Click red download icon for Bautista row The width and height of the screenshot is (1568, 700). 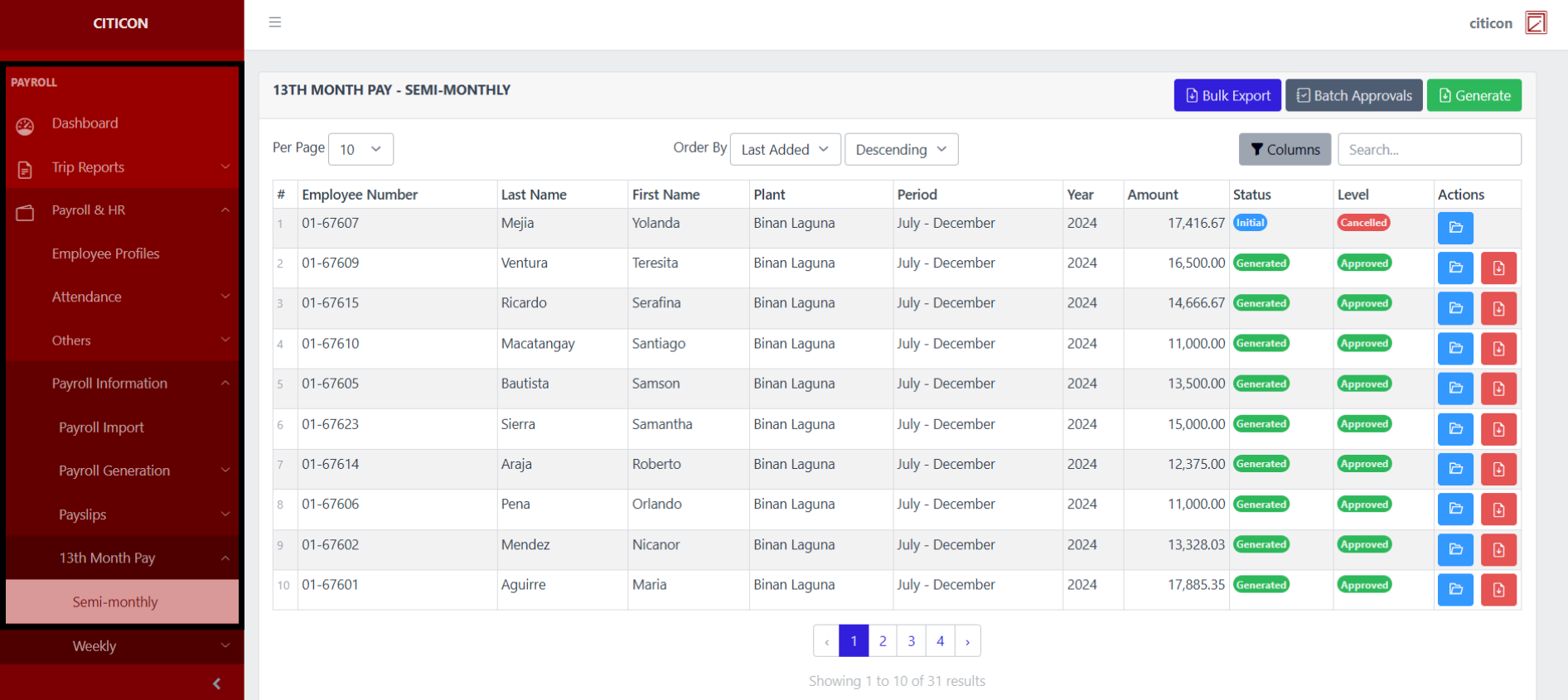pyautogui.click(x=1498, y=389)
